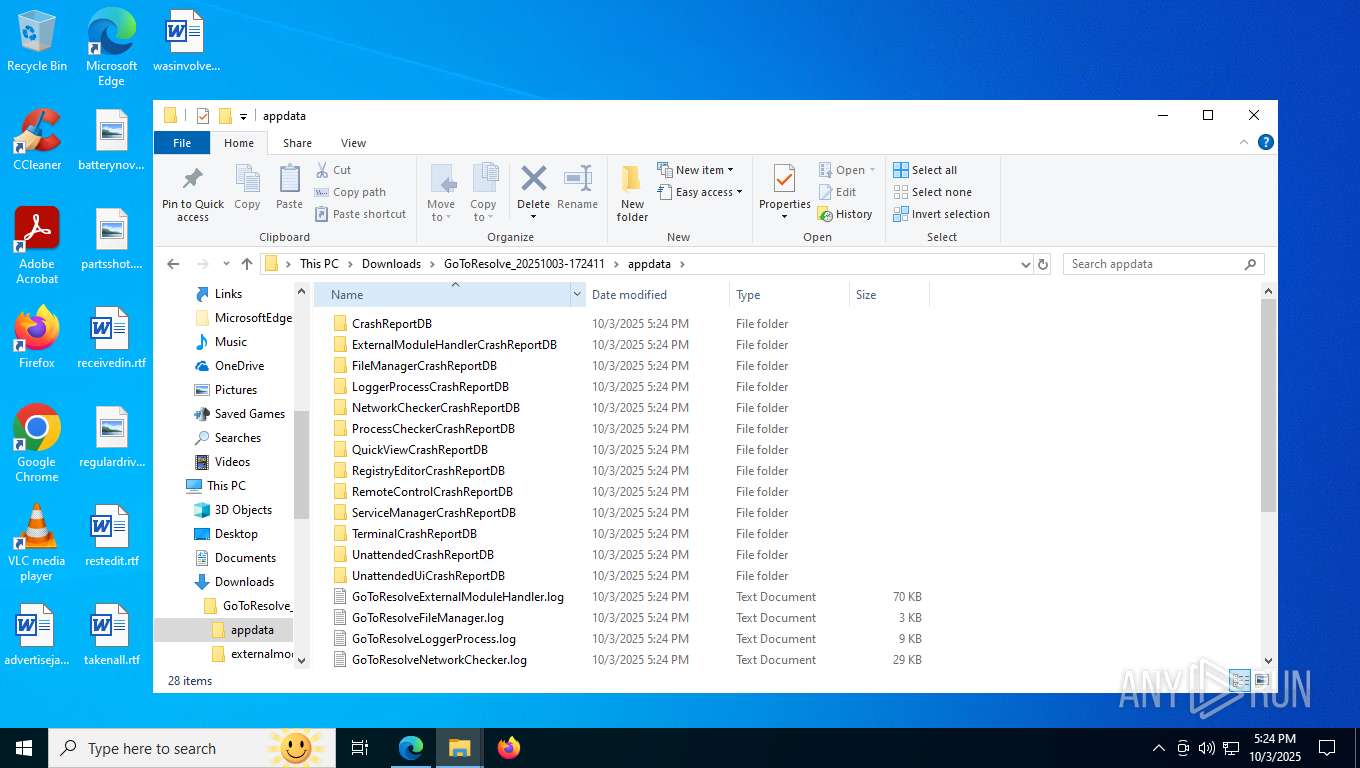1360x768 pixels.
Task: Select the CrashReportDB folder
Action: click(x=392, y=324)
